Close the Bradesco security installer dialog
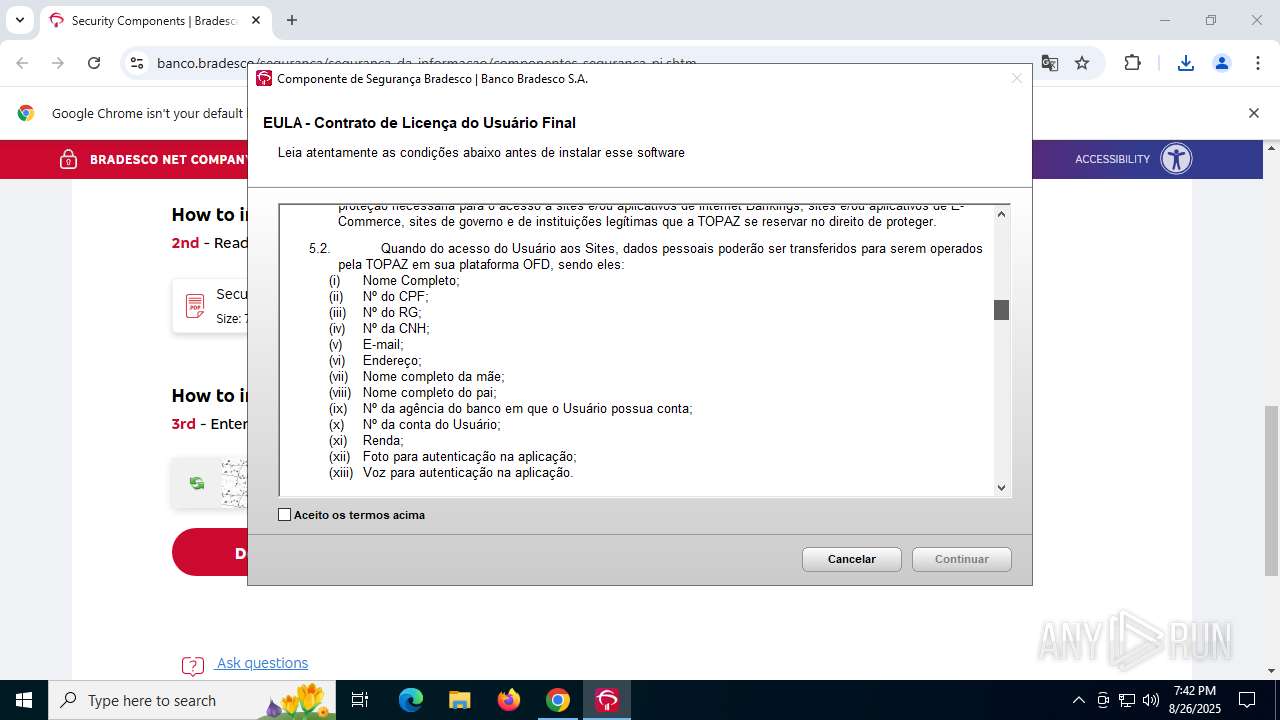 (1017, 78)
